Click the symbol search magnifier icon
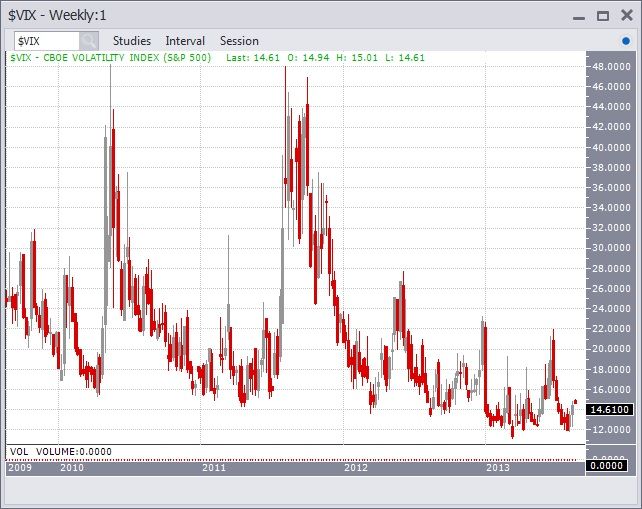The image size is (642, 509). (89, 41)
